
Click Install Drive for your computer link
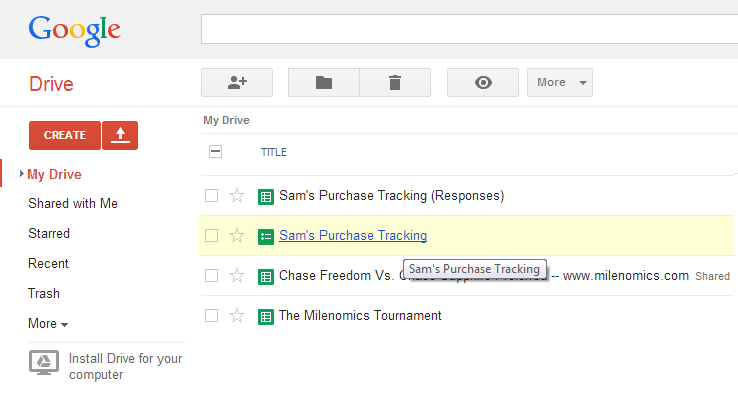(x=125, y=367)
